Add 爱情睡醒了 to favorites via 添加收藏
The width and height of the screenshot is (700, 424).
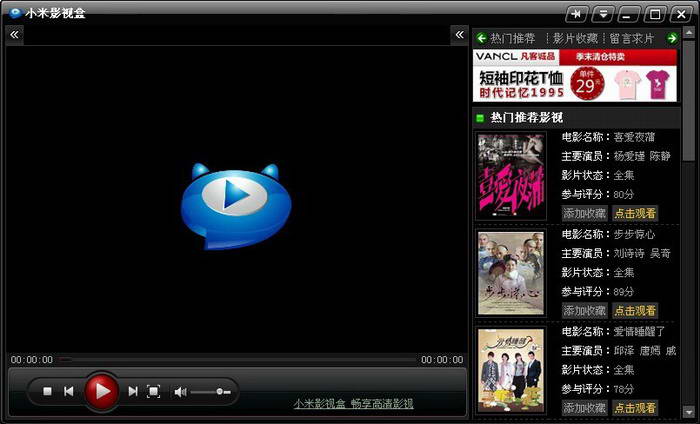tap(584, 407)
